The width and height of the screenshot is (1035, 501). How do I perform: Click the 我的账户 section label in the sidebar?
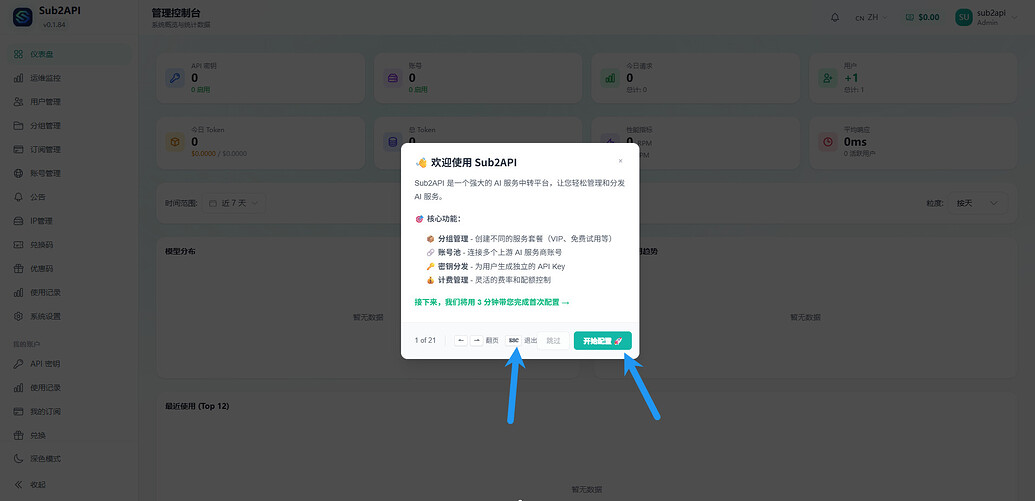(26, 344)
